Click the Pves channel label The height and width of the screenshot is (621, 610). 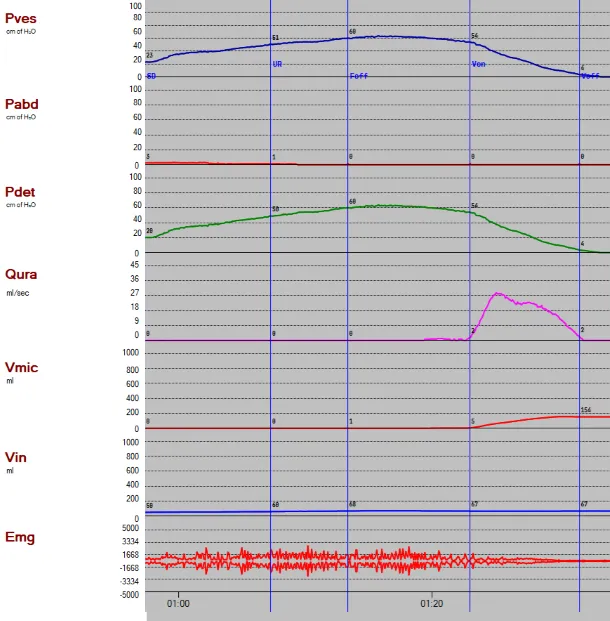click(21, 18)
